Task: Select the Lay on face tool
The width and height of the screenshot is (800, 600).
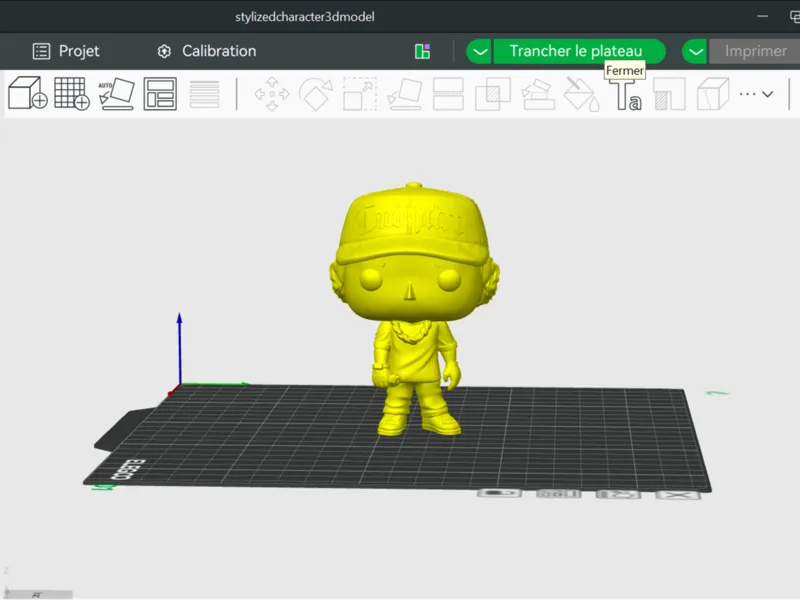Action: 405,94
